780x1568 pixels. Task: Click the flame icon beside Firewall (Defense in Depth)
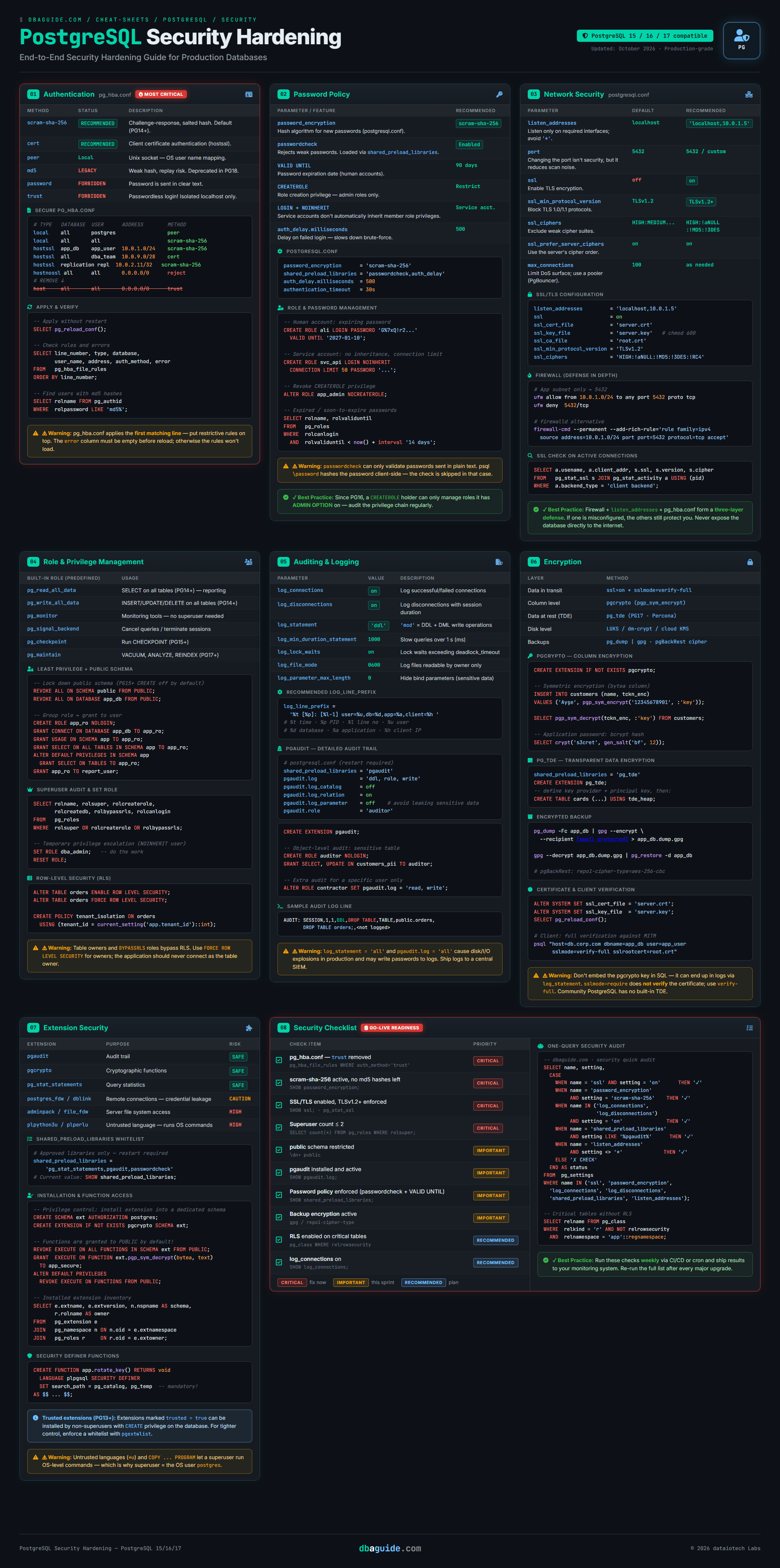coord(530,375)
